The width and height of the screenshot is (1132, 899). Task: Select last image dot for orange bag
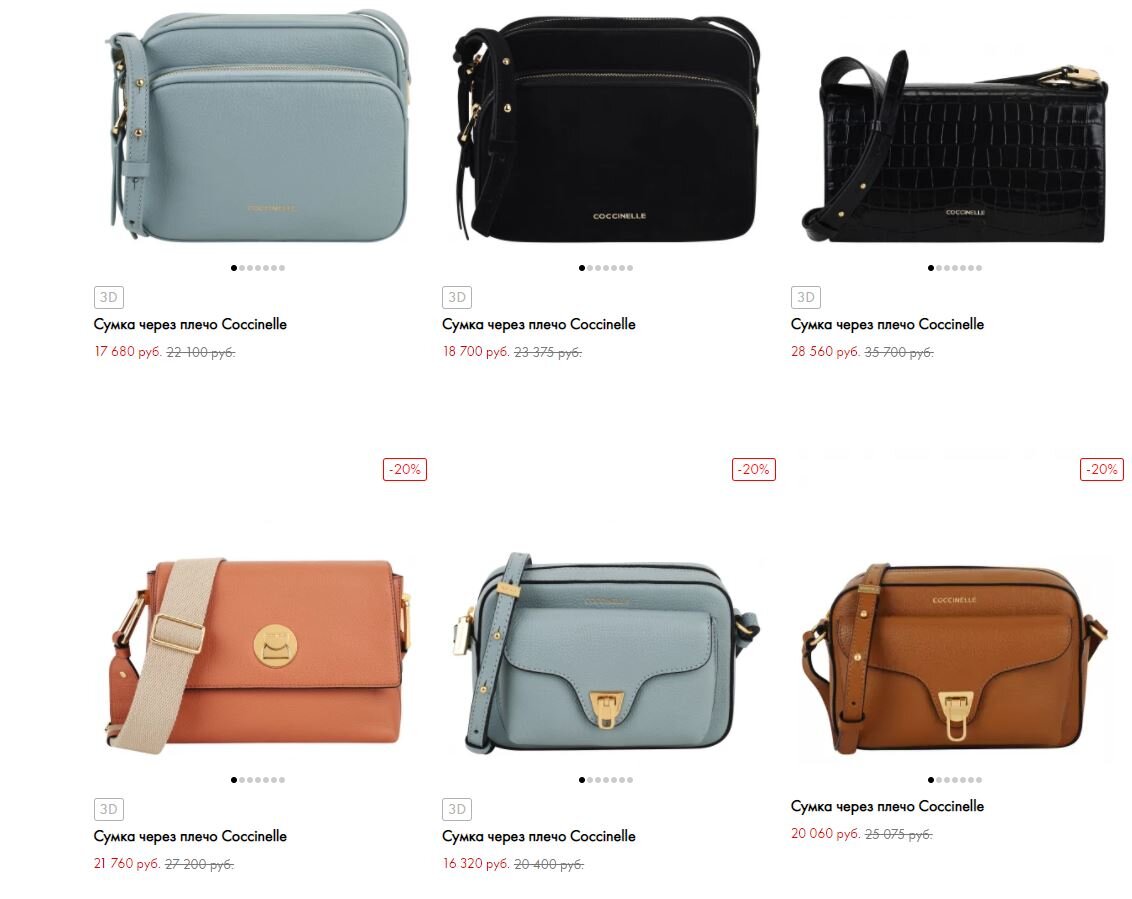tap(282, 780)
